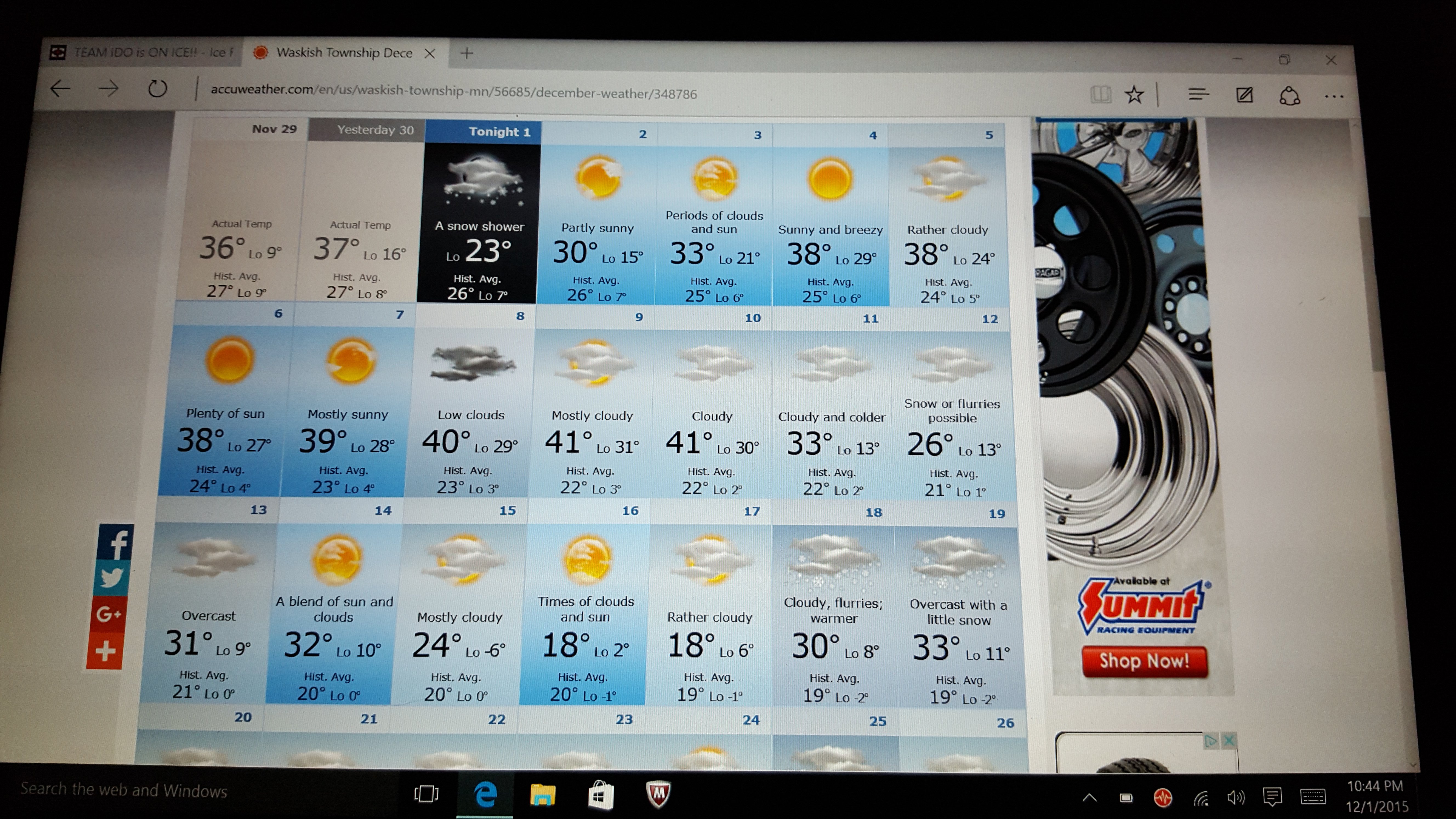Open Edge More actions ellipsis menu
This screenshot has height=819, width=1456.
[1334, 97]
